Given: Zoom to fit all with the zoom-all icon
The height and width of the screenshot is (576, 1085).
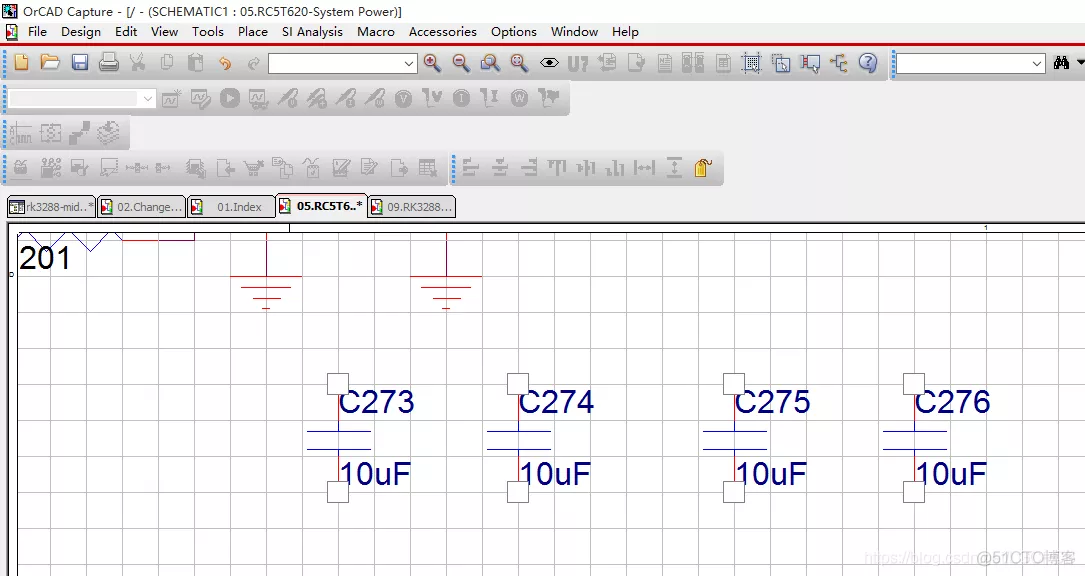Looking at the screenshot, I should [x=519, y=63].
